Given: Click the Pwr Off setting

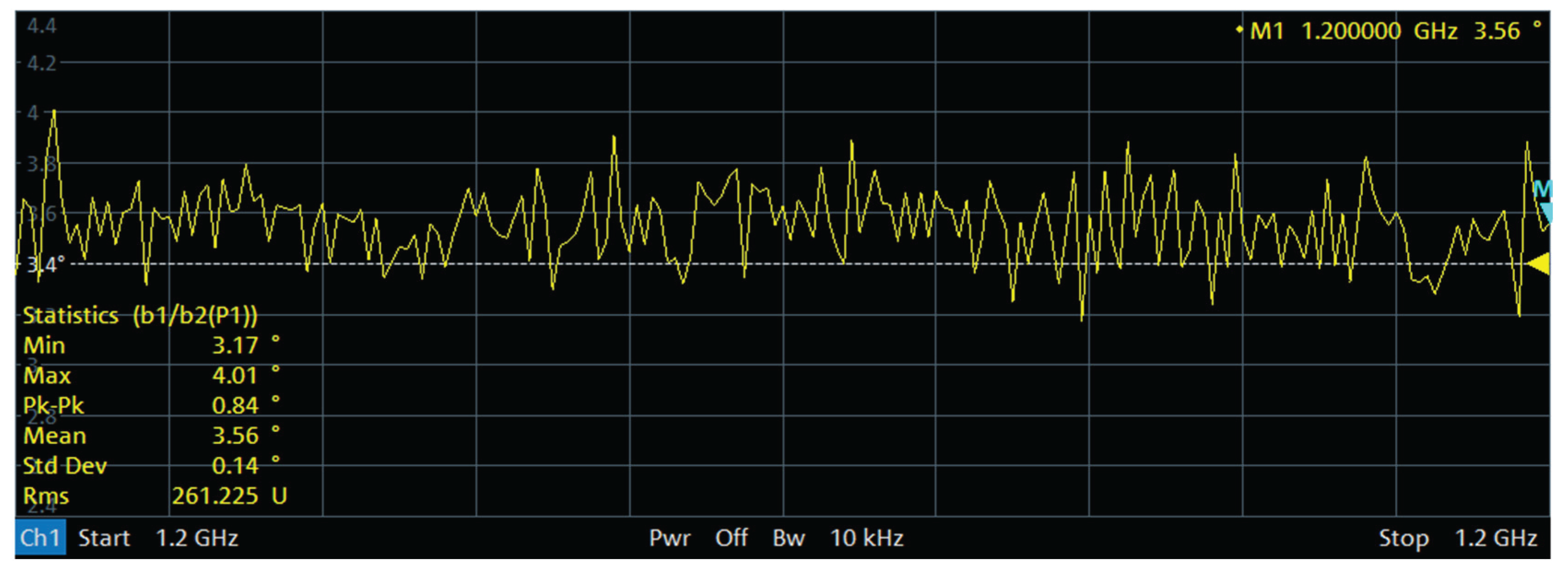Looking at the screenshot, I should [x=699, y=538].
